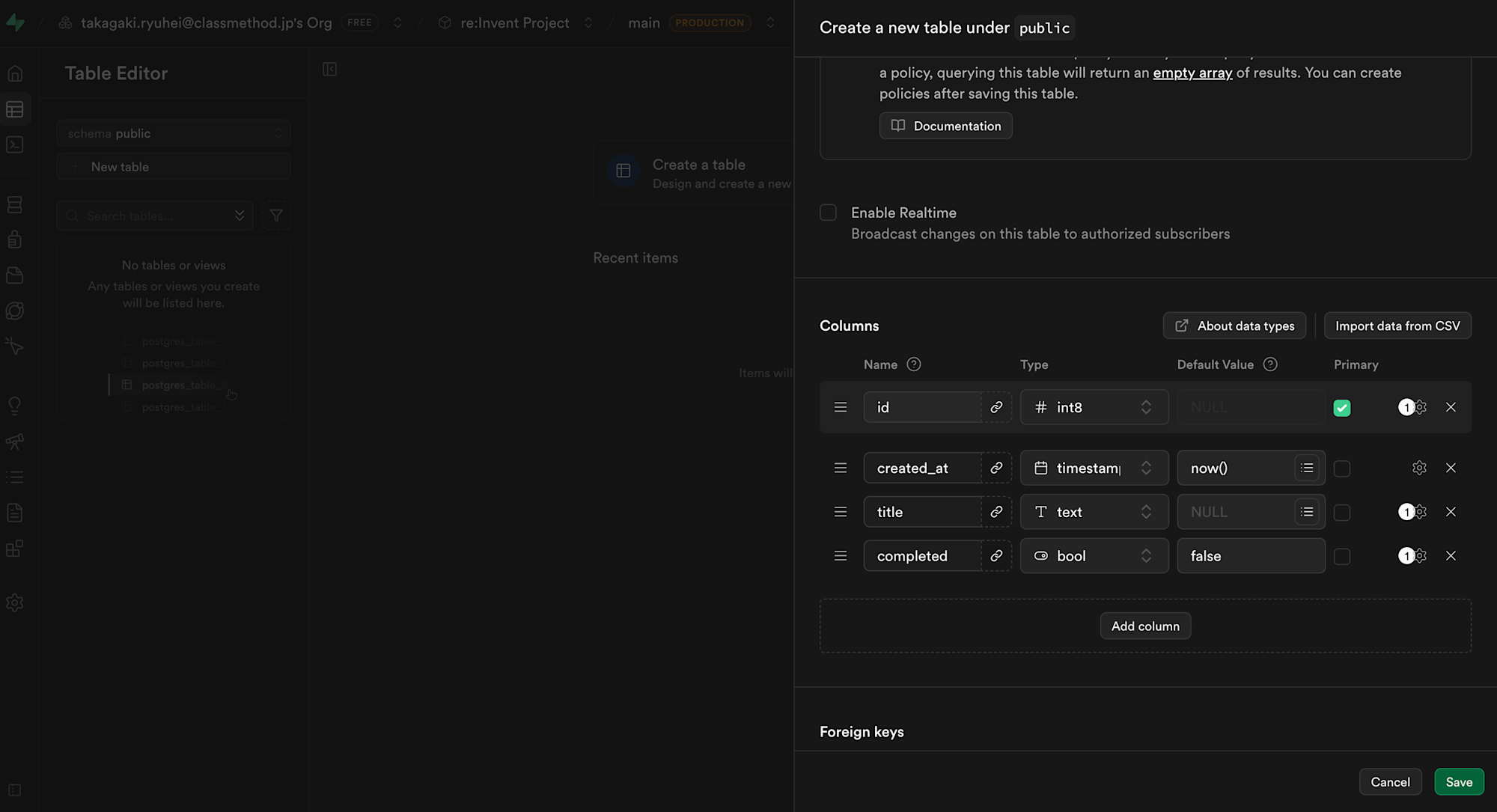Save the new table
The width and height of the screenshot is (1497, 812).
pyautogui.click(x=1459, y=782)
